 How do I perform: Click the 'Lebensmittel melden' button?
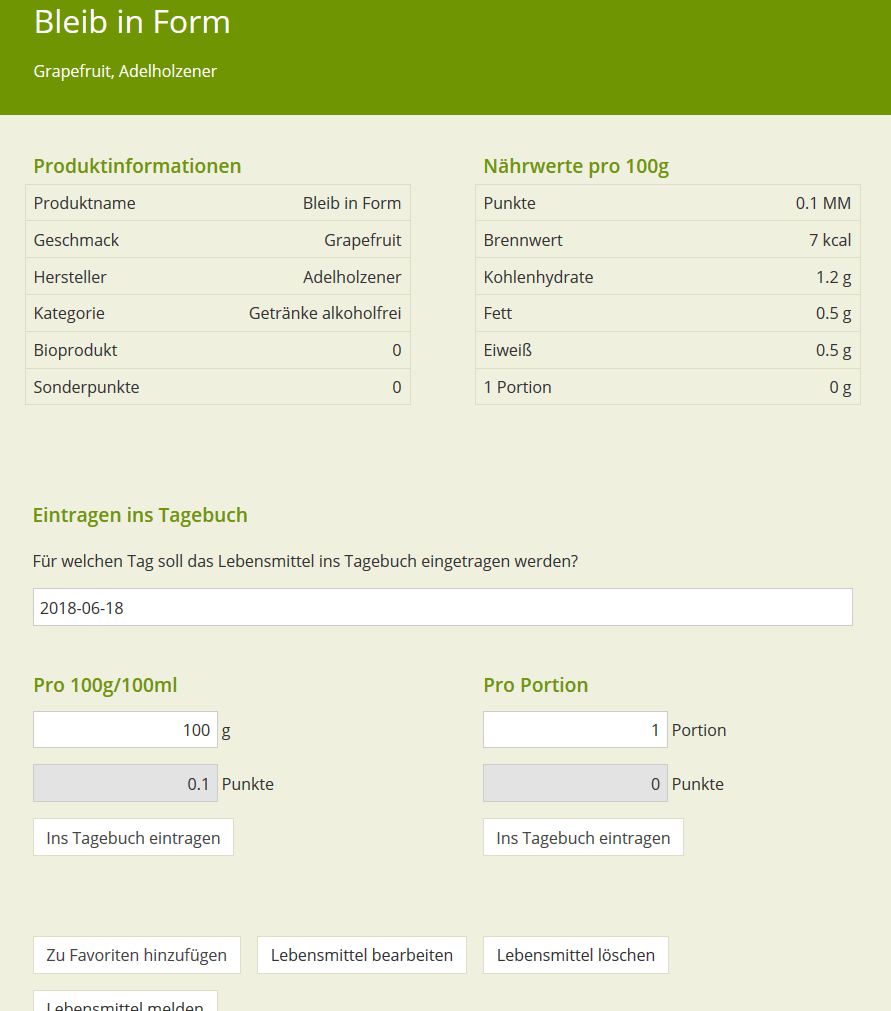tap(125, 1001)
